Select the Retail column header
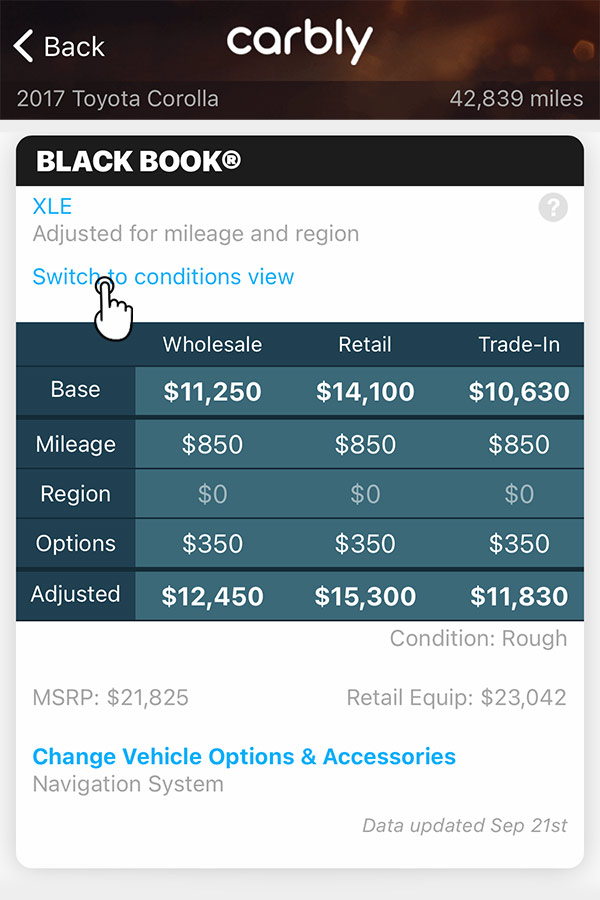The height and width of the screenshot is (900, 600). (x=364, y=344)
